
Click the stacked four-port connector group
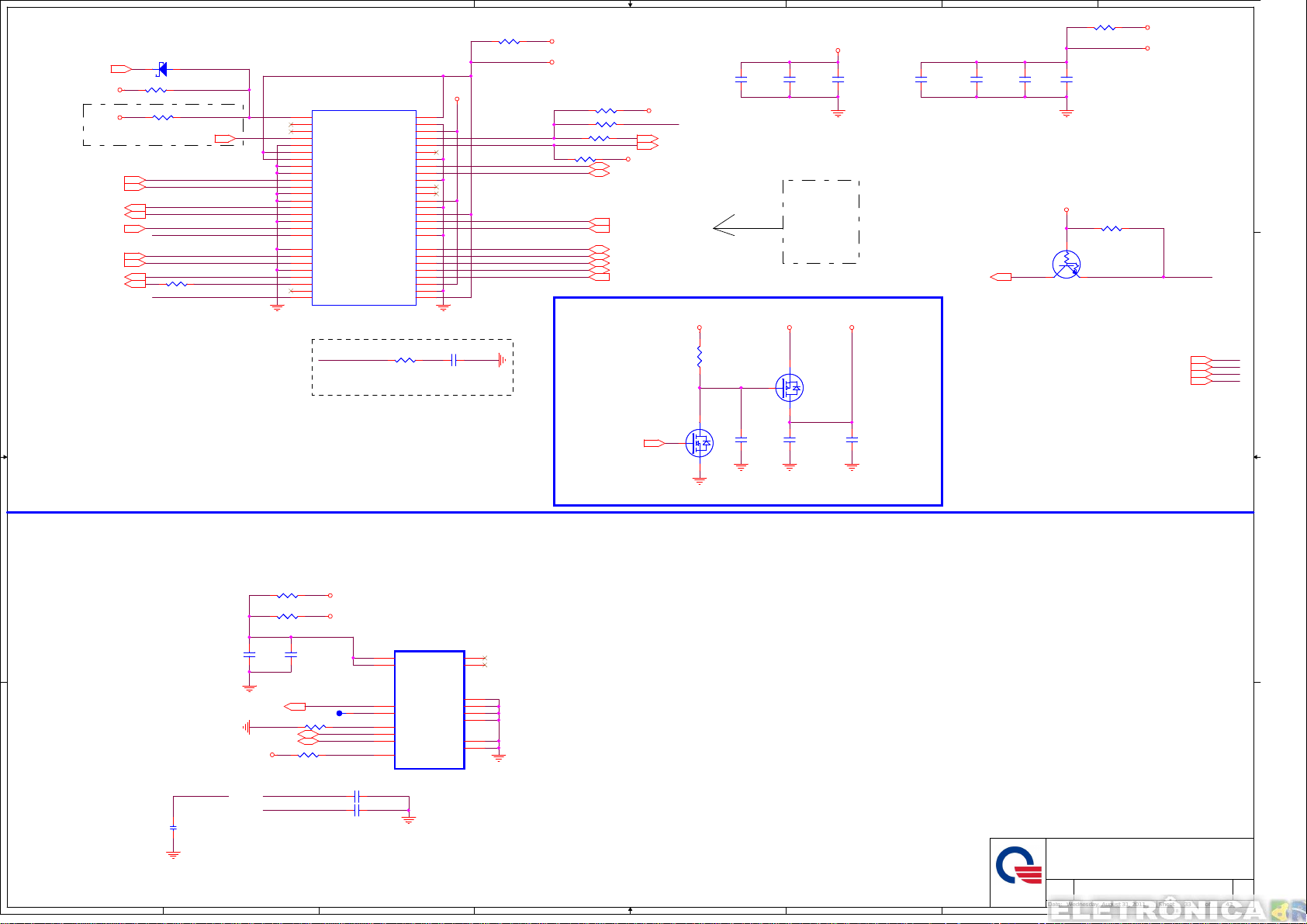(x=1201, y=370)
